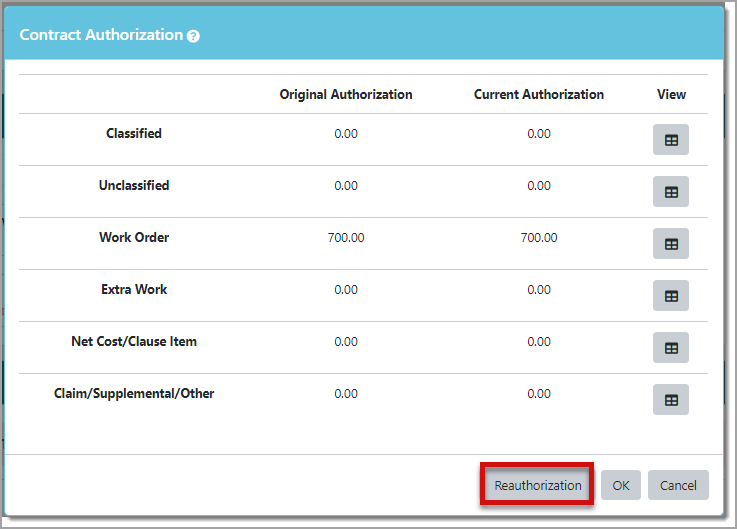737x529 pixels.
Task: View Unclassified authorization details grid
Action: 671,192
